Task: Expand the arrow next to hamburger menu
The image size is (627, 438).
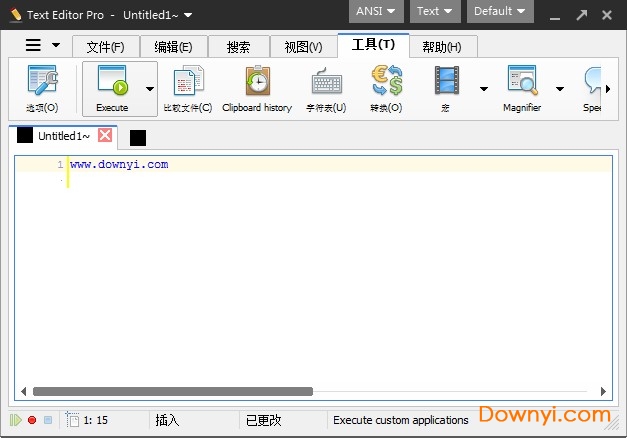Action: 56,45
